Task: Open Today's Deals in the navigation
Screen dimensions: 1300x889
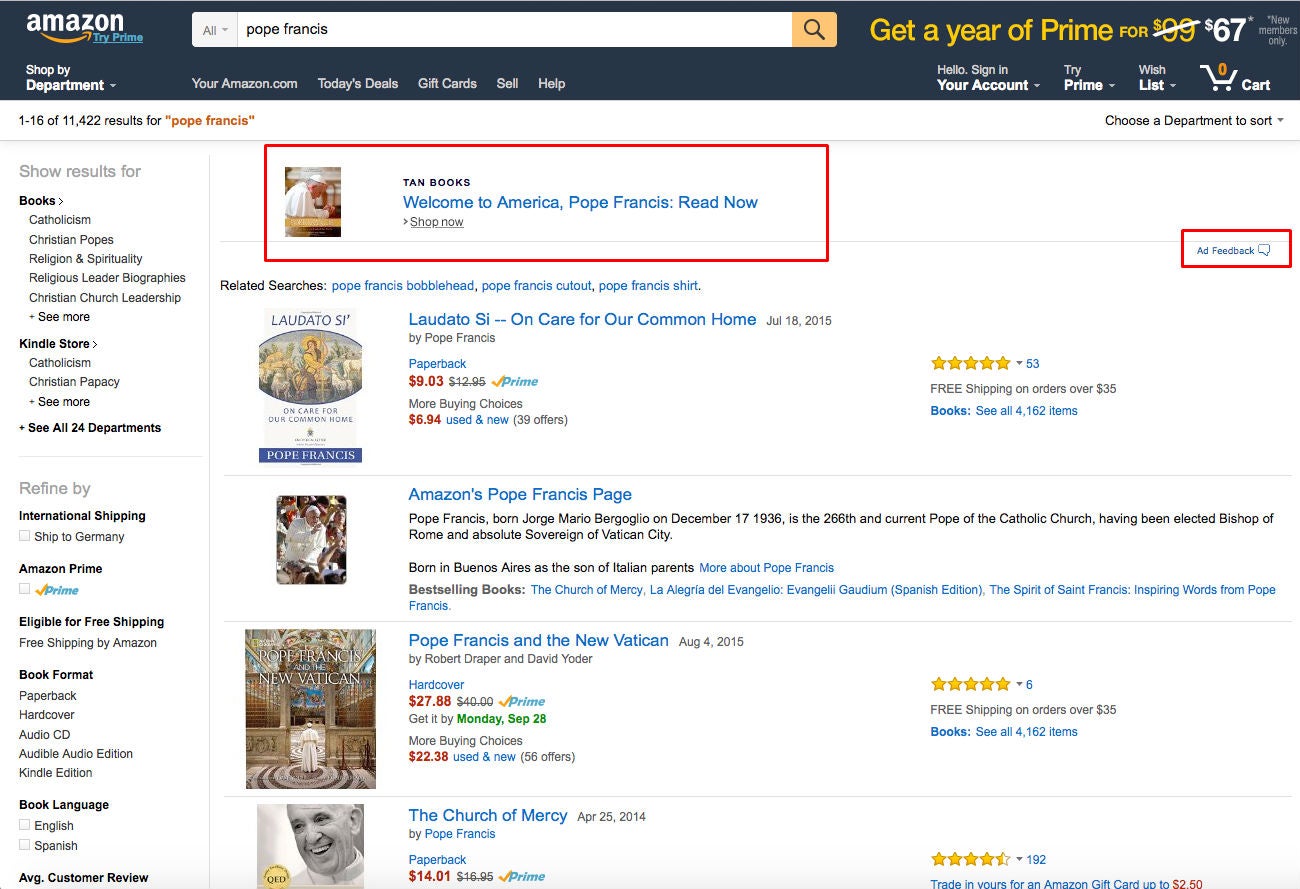Action: (358, 84)
